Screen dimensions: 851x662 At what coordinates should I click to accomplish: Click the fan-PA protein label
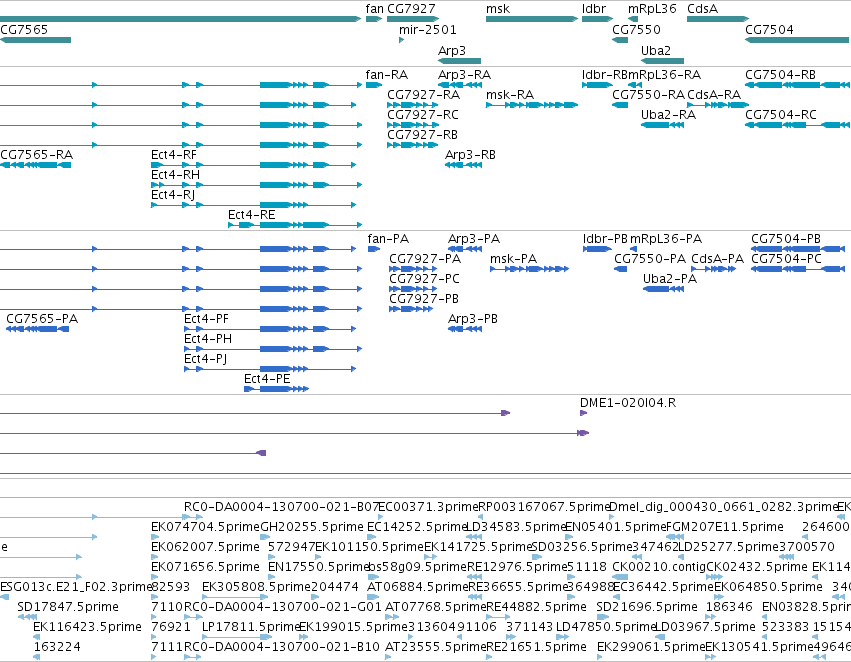(388, 239)
